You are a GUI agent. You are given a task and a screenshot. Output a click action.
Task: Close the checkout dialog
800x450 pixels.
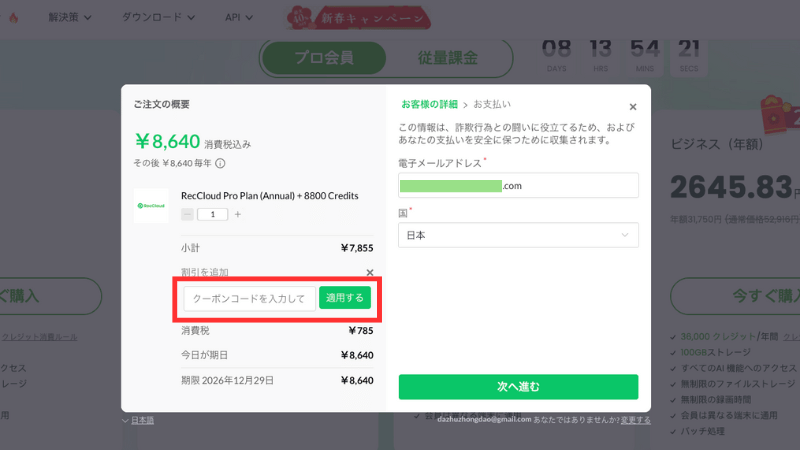pos(632,107)
